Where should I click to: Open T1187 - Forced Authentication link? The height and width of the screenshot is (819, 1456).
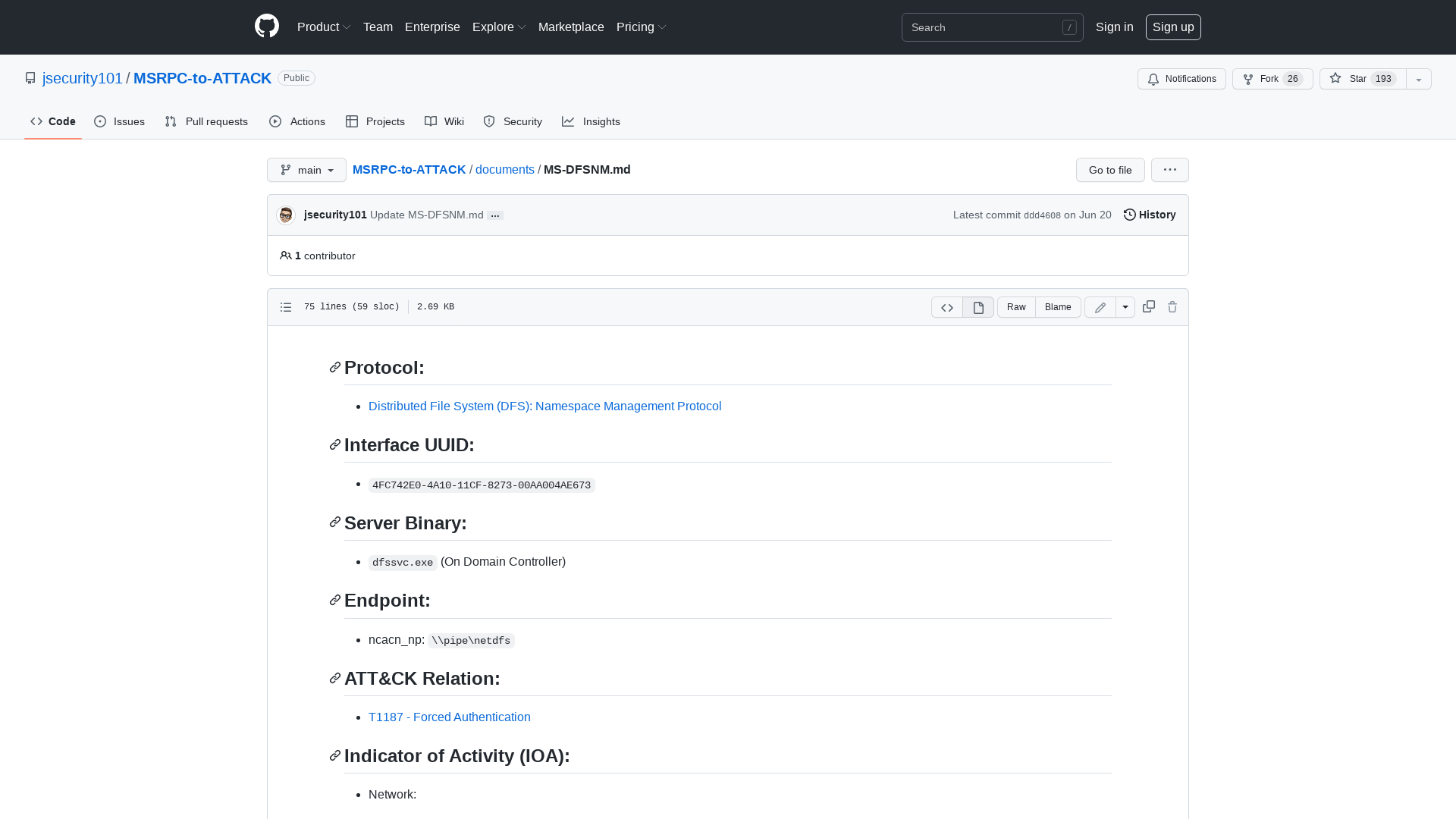pos(450,717)
